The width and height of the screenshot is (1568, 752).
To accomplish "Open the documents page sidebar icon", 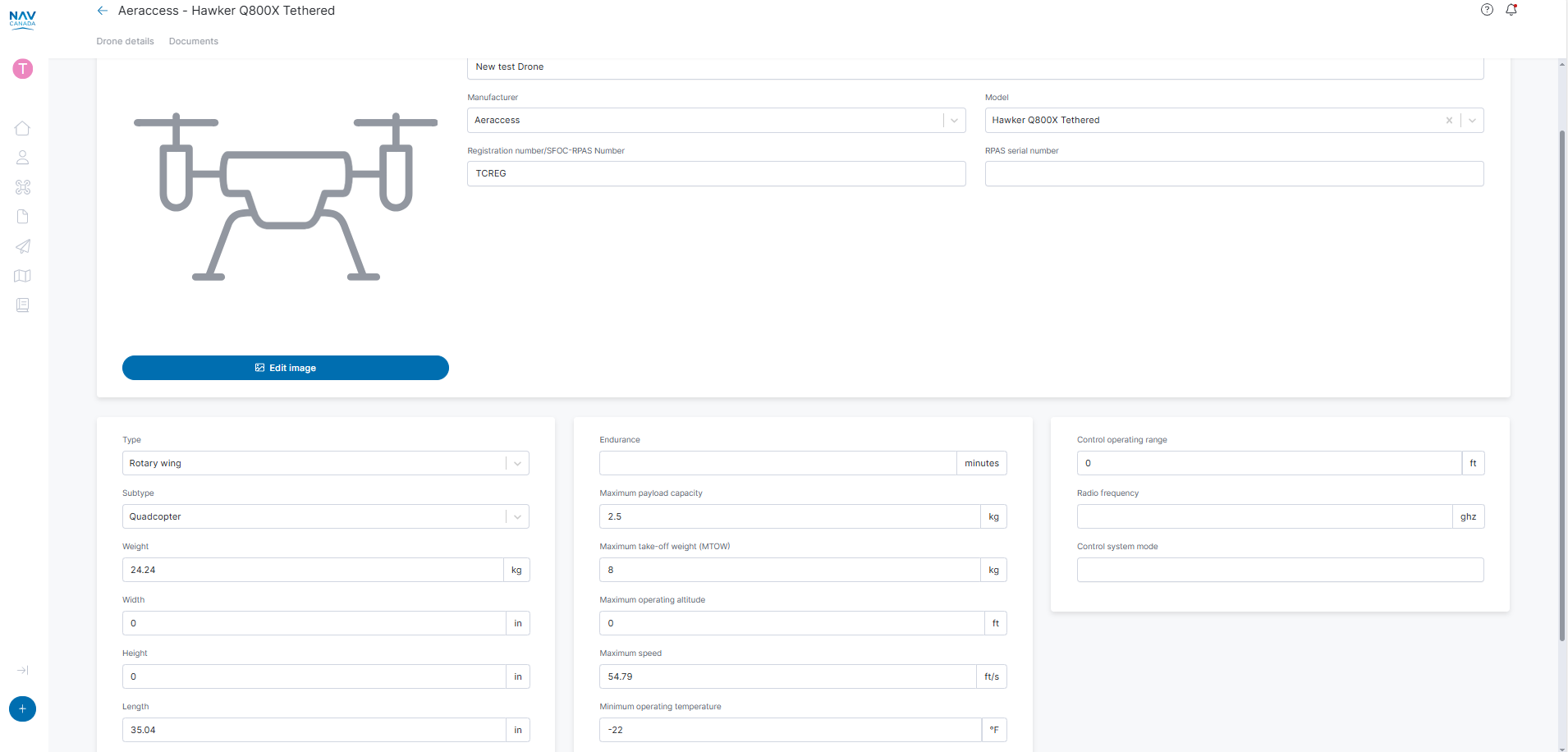I will pyautogui.click(x=23, y=217).
